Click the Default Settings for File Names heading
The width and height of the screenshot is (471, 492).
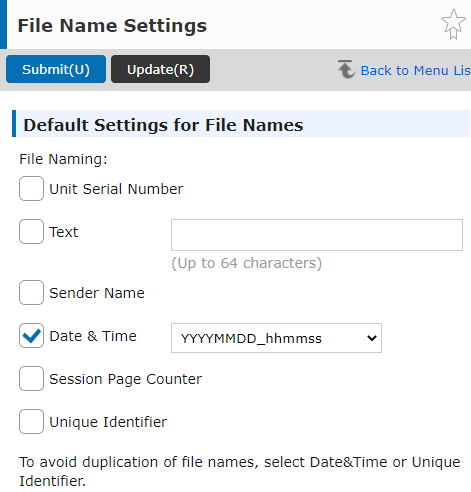[163, 125]
